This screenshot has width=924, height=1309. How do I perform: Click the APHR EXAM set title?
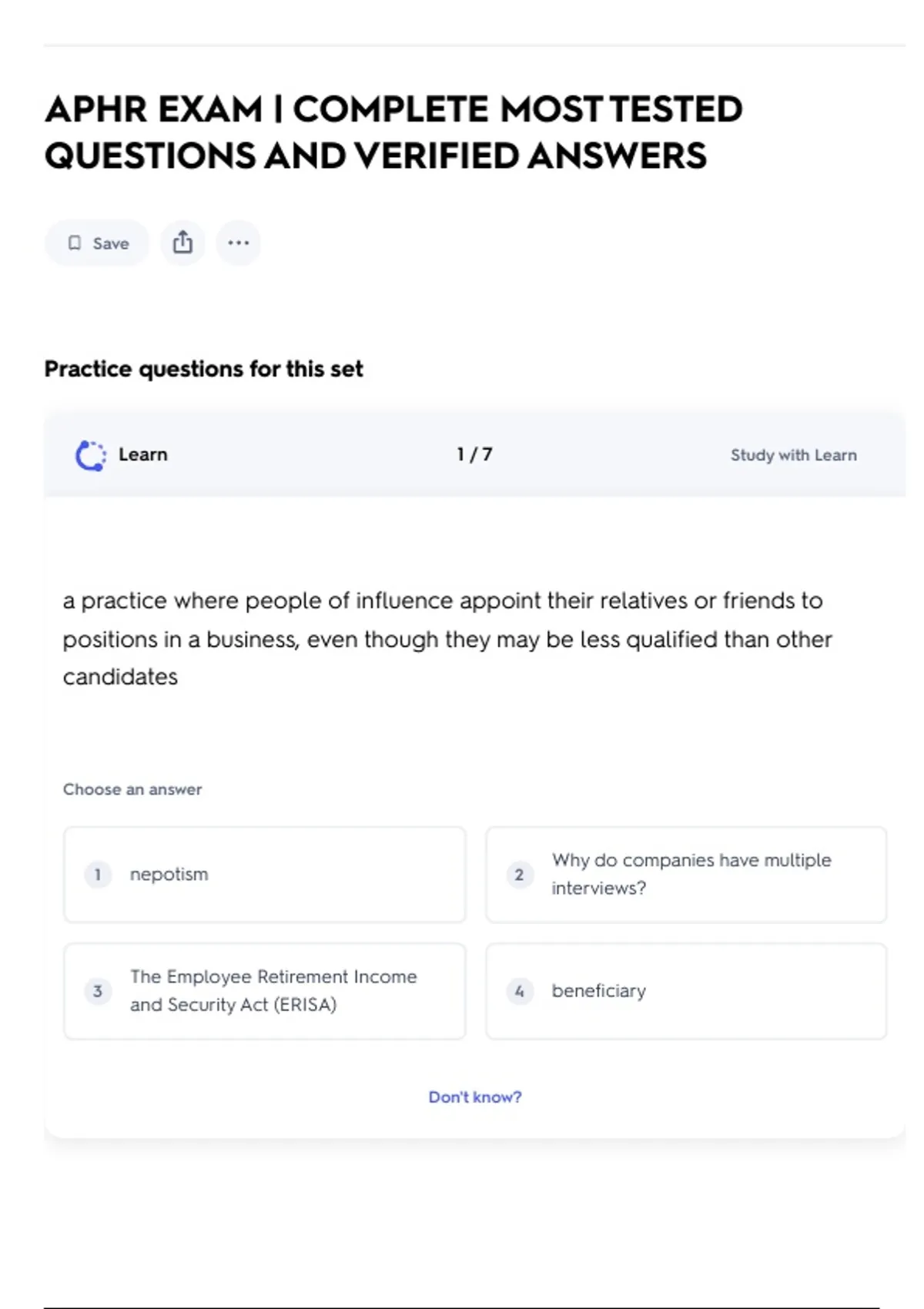(x=393, y=132)
